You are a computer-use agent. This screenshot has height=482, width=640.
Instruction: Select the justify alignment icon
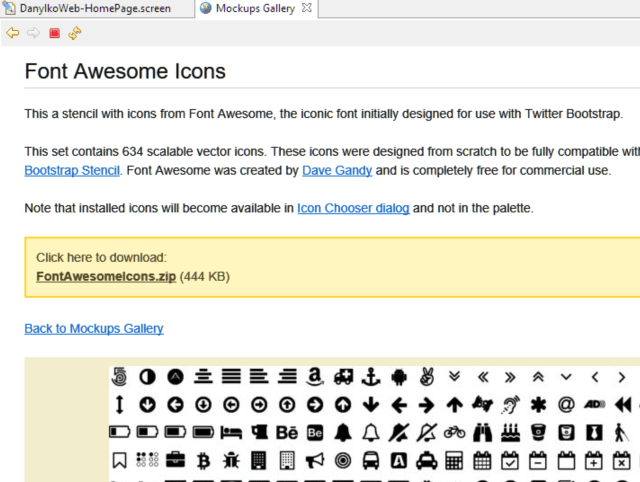coord(231,376)
